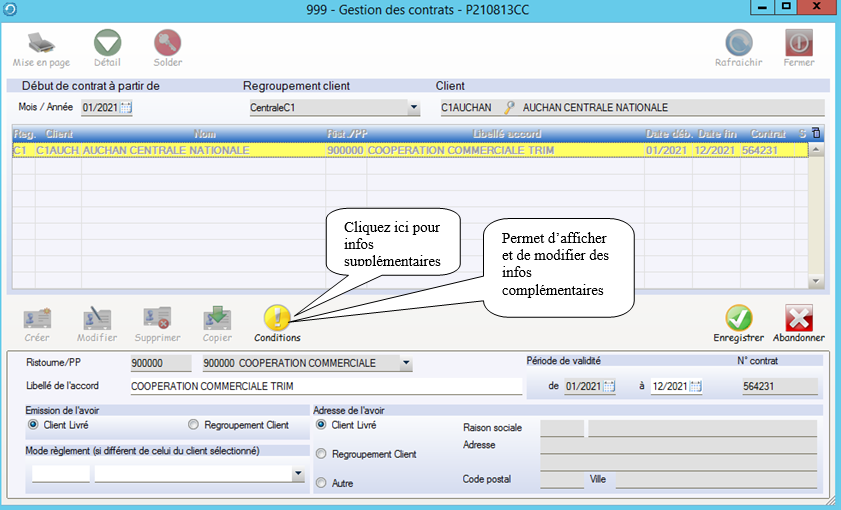Image resolution: width=841 pixels, height=510 pixels.
Task: Click the Rafraîchir refresh icon
Action: click(739, 42)
